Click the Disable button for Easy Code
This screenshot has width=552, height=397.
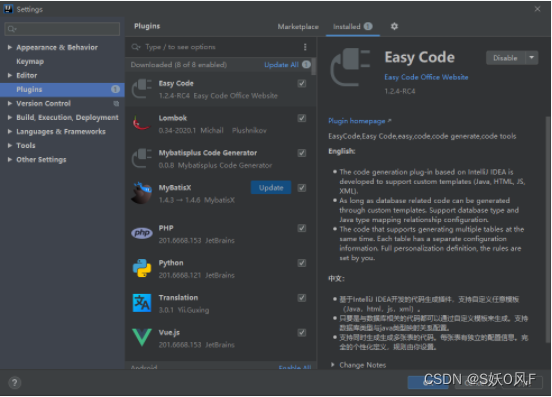coord(506,58)
